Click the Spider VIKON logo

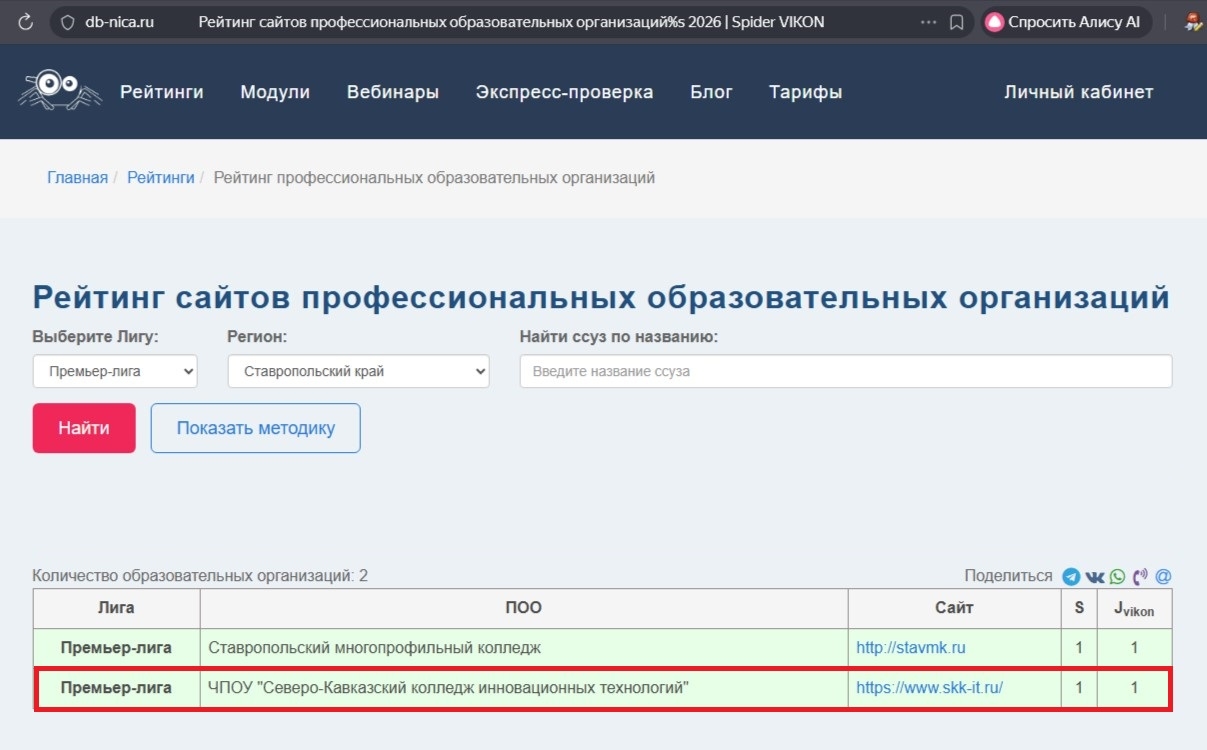(x=60, y=90)
